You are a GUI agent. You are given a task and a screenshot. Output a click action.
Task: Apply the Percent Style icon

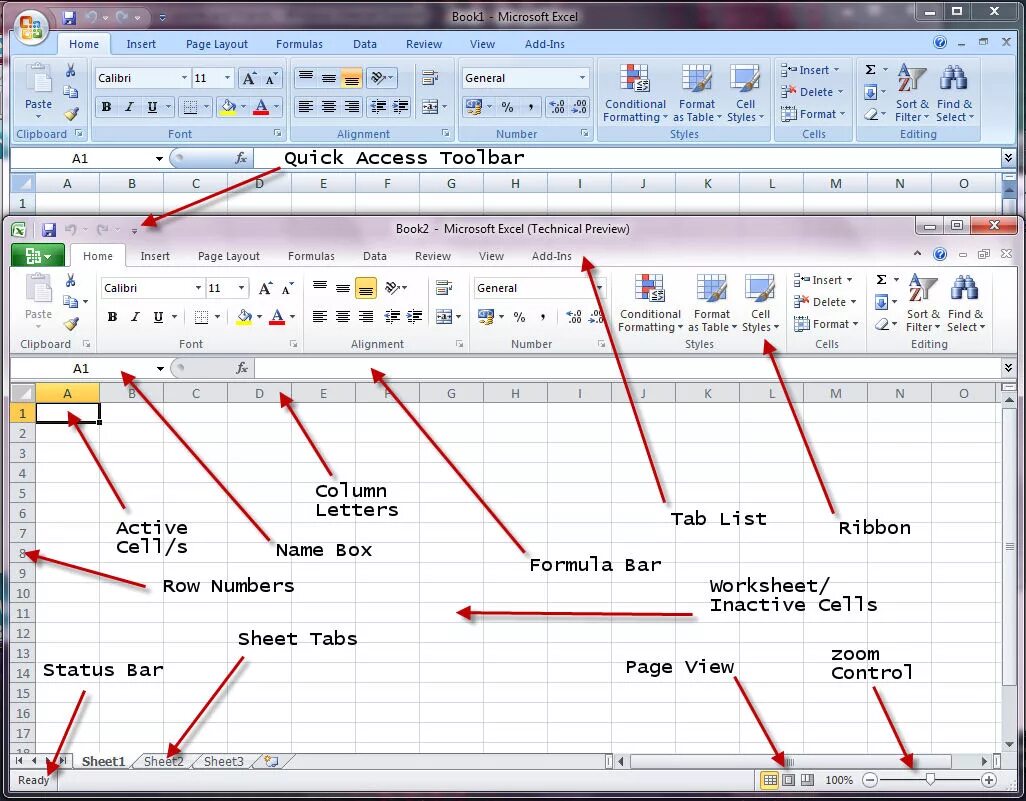[520, 316]
